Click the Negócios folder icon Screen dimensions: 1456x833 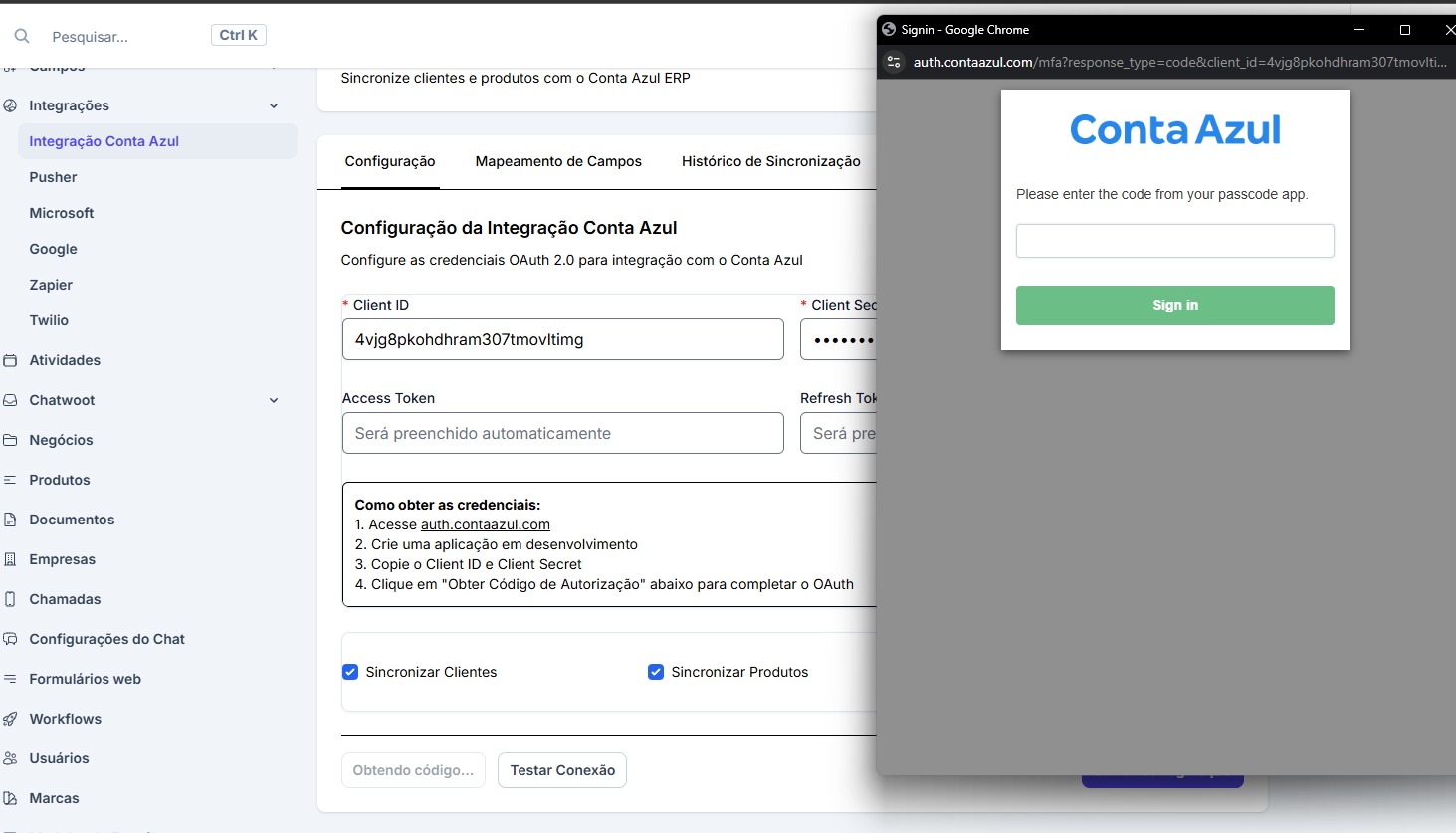(x=10, y=440)
